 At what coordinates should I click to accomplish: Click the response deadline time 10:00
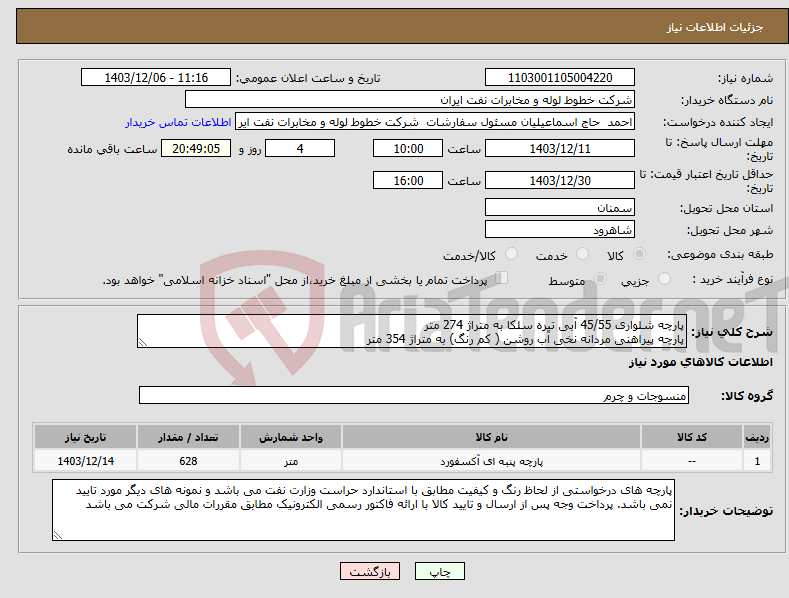click(408, 148)
